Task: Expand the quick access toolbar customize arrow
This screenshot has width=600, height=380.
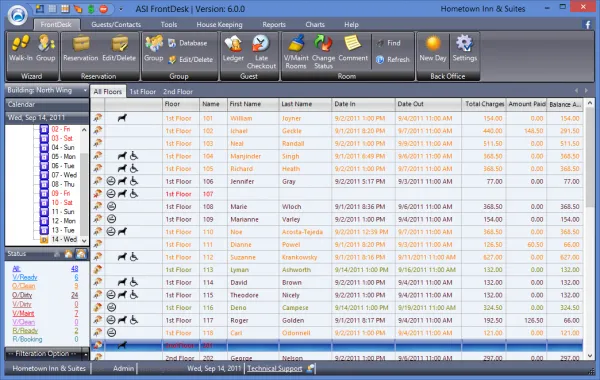Action: point(121,9)
